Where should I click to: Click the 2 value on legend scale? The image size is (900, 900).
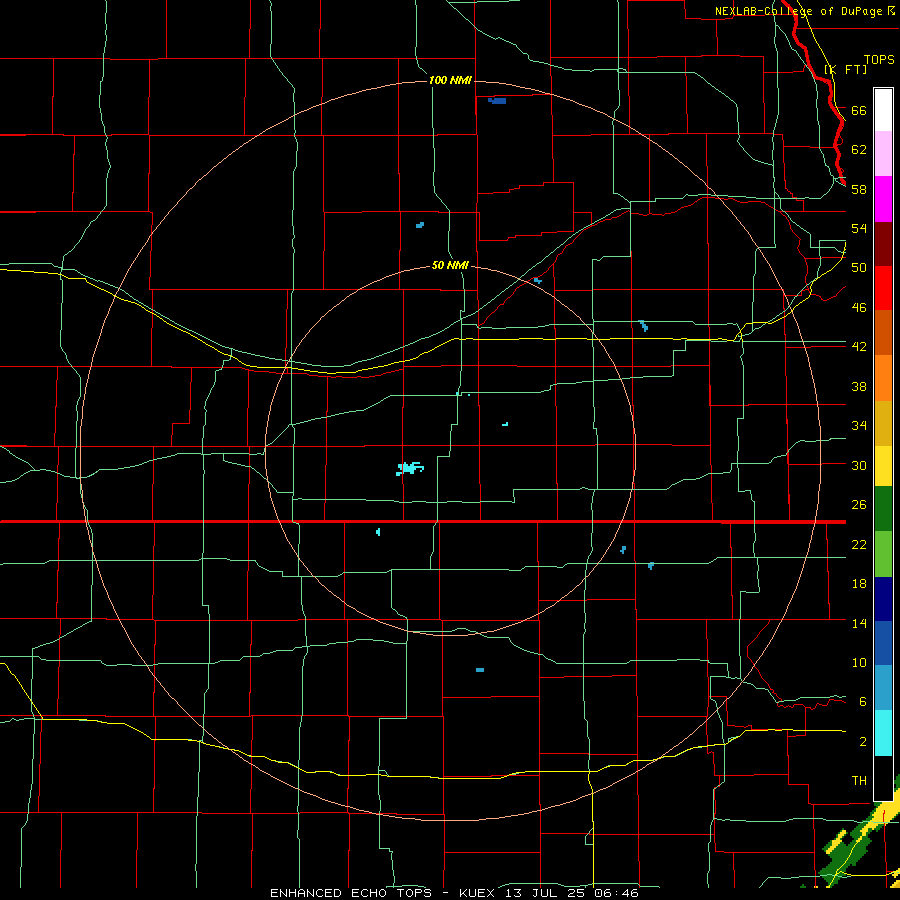(x=863, y=742)
